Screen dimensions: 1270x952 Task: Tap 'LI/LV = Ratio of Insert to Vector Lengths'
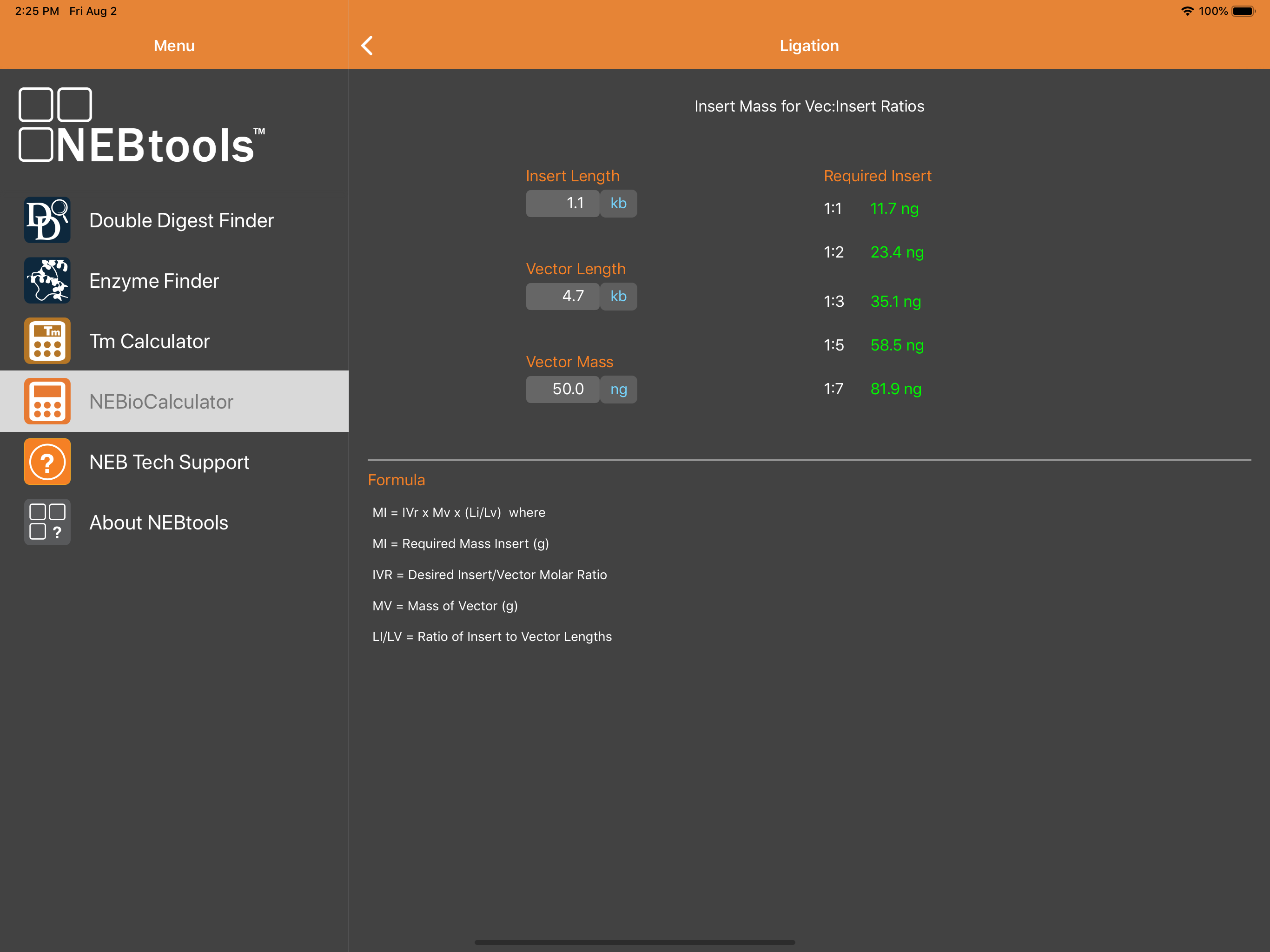pyautogui.click(x=492, y=636)
